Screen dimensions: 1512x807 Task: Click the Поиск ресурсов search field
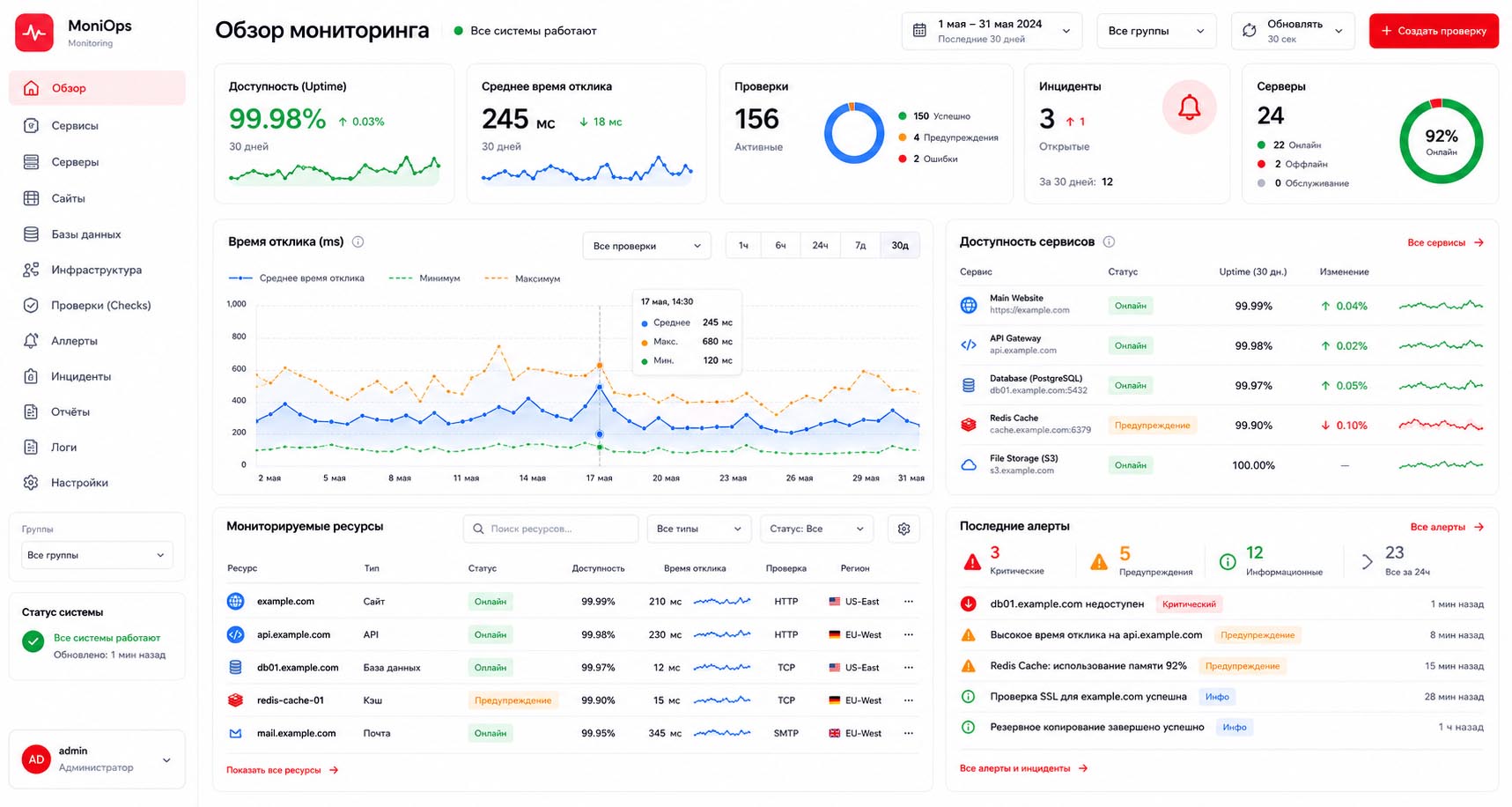tap(550, 529)
